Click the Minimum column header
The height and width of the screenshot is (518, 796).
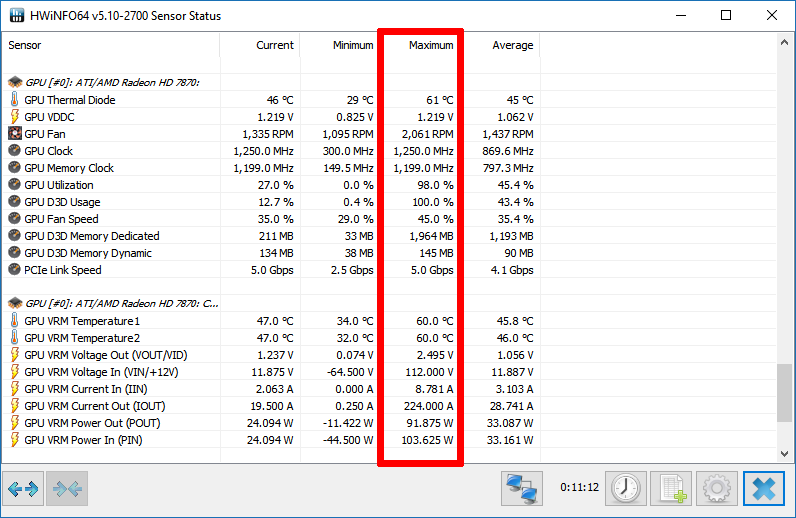coord(340,45)
